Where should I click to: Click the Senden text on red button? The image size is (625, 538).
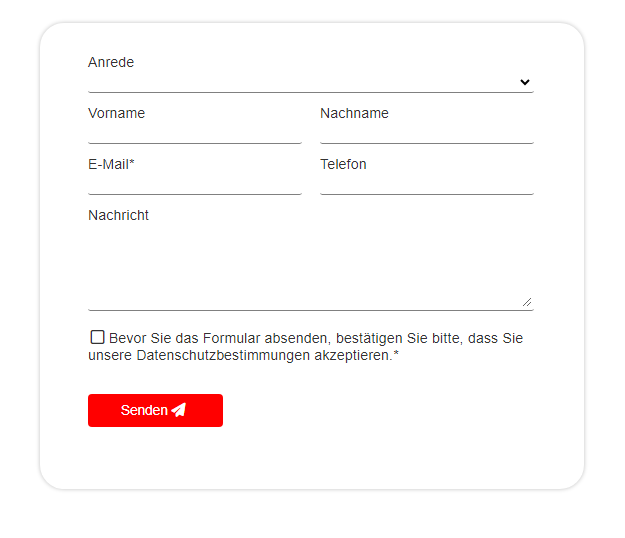[144, 410]
